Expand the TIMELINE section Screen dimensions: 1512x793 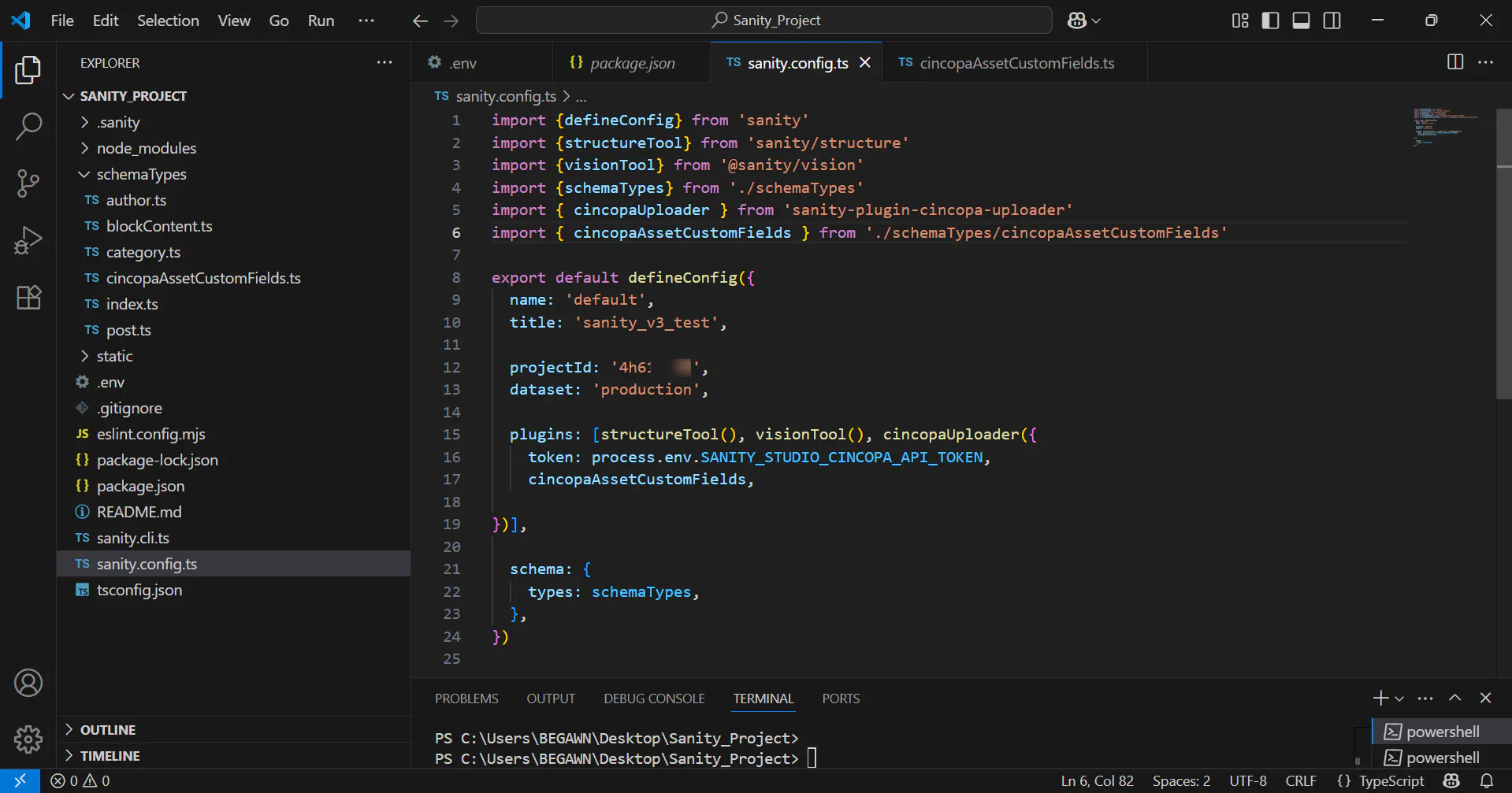coord(234,756)
